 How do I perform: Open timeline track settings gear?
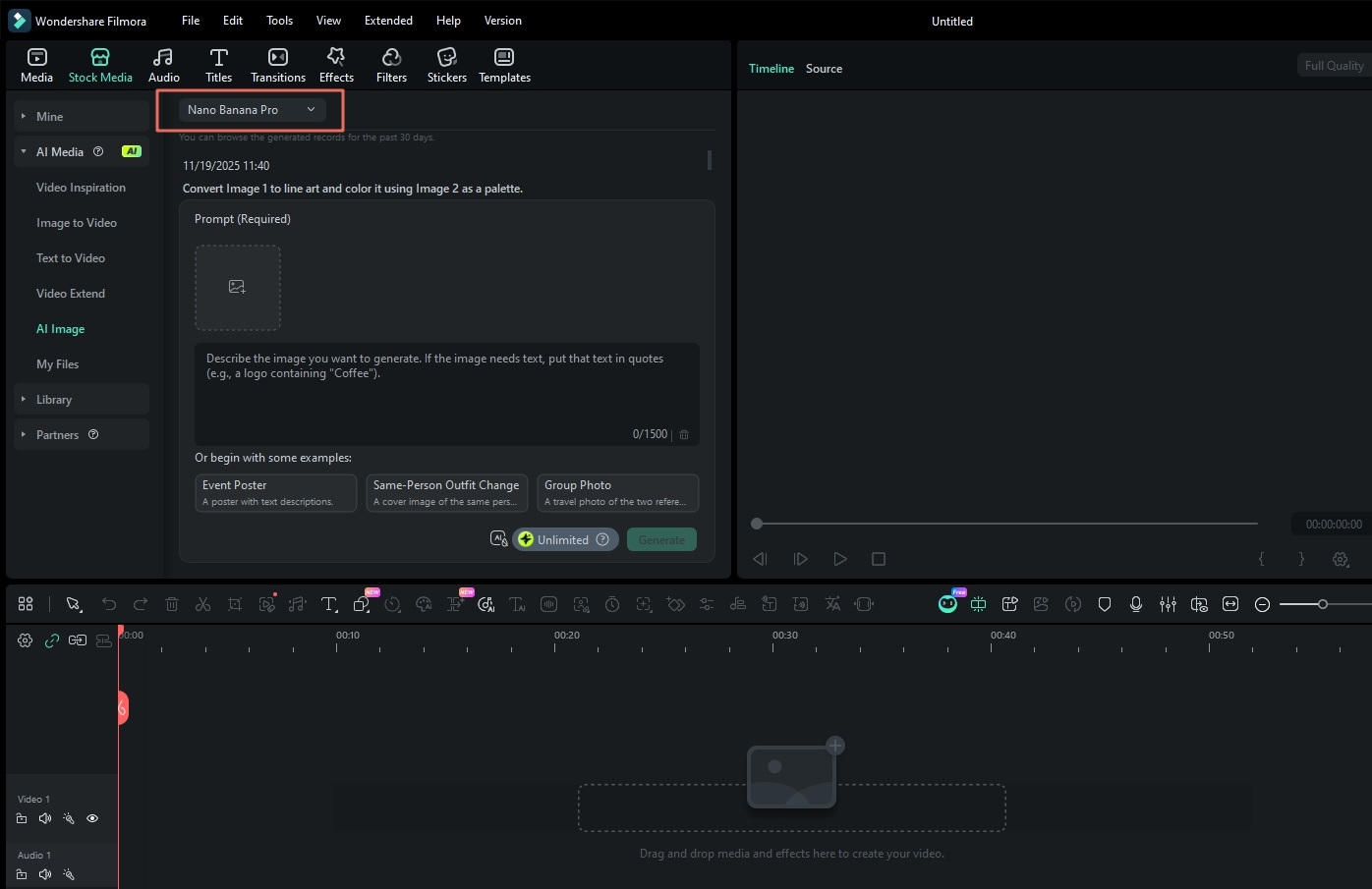26,640
